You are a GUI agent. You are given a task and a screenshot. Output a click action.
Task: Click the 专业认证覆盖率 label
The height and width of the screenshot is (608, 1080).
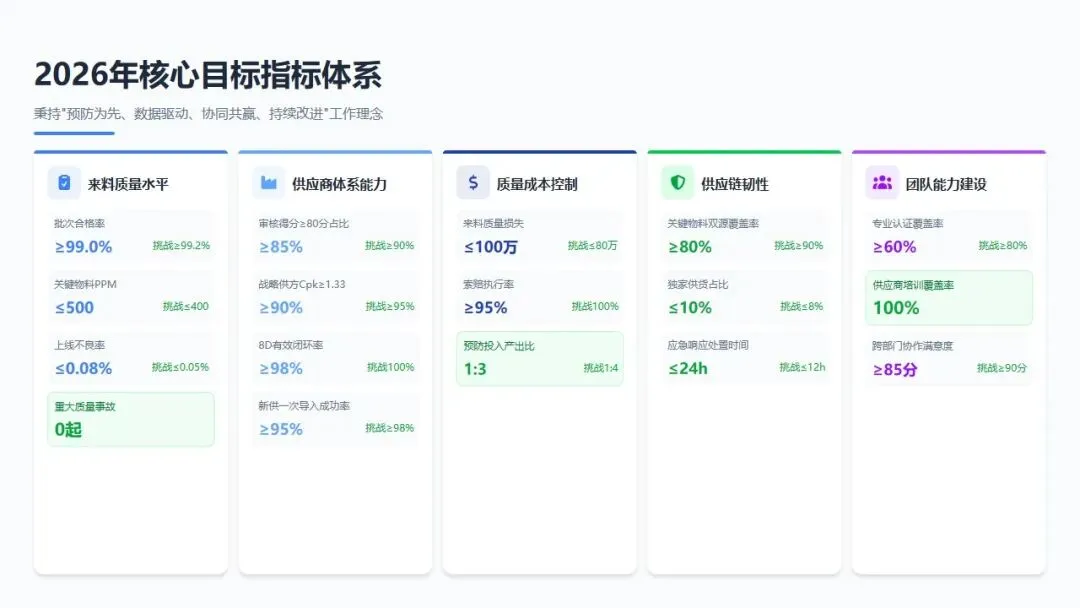pos(907,223)
